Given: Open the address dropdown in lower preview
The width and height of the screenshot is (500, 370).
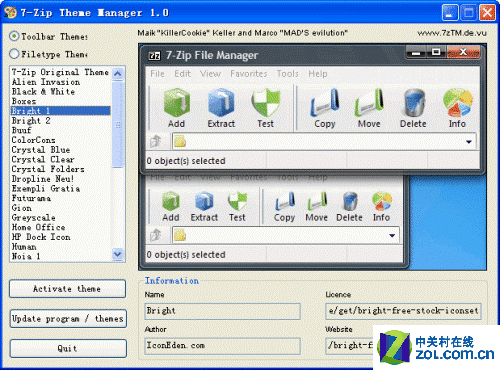Looking at the screenshot, I should pos(392,236).
